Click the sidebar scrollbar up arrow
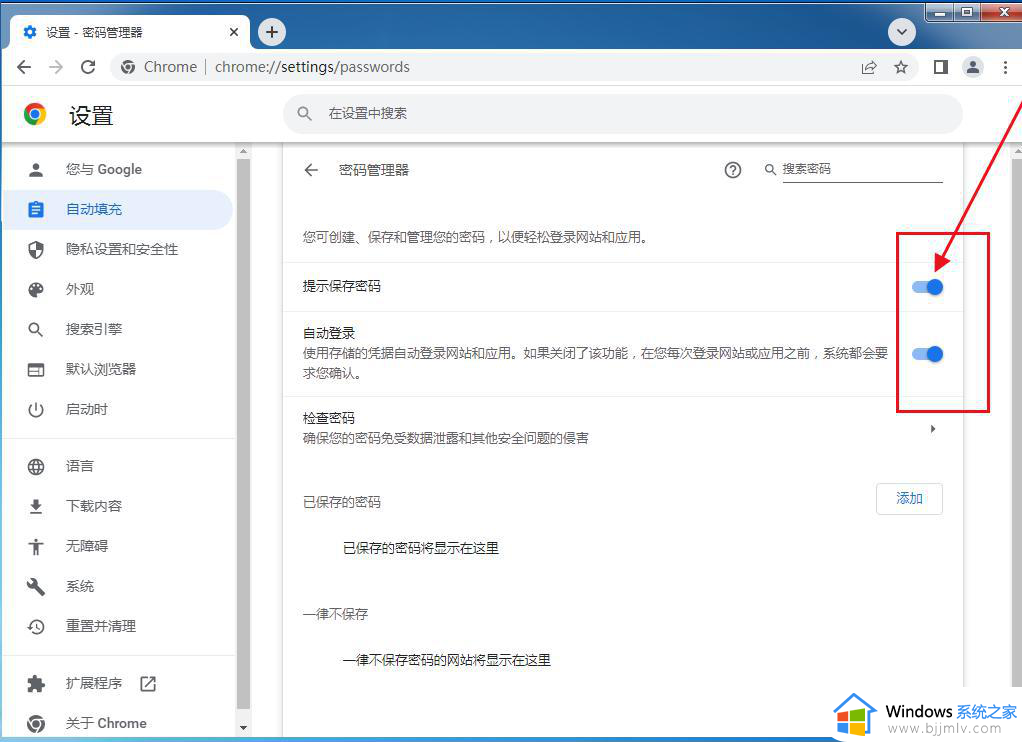 [243, 151]
